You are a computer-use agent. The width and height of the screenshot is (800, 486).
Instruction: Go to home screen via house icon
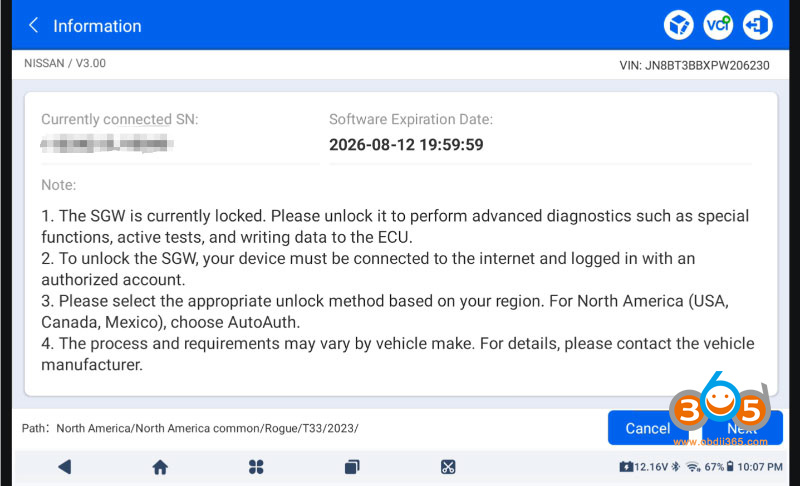[x=160, y=467]
